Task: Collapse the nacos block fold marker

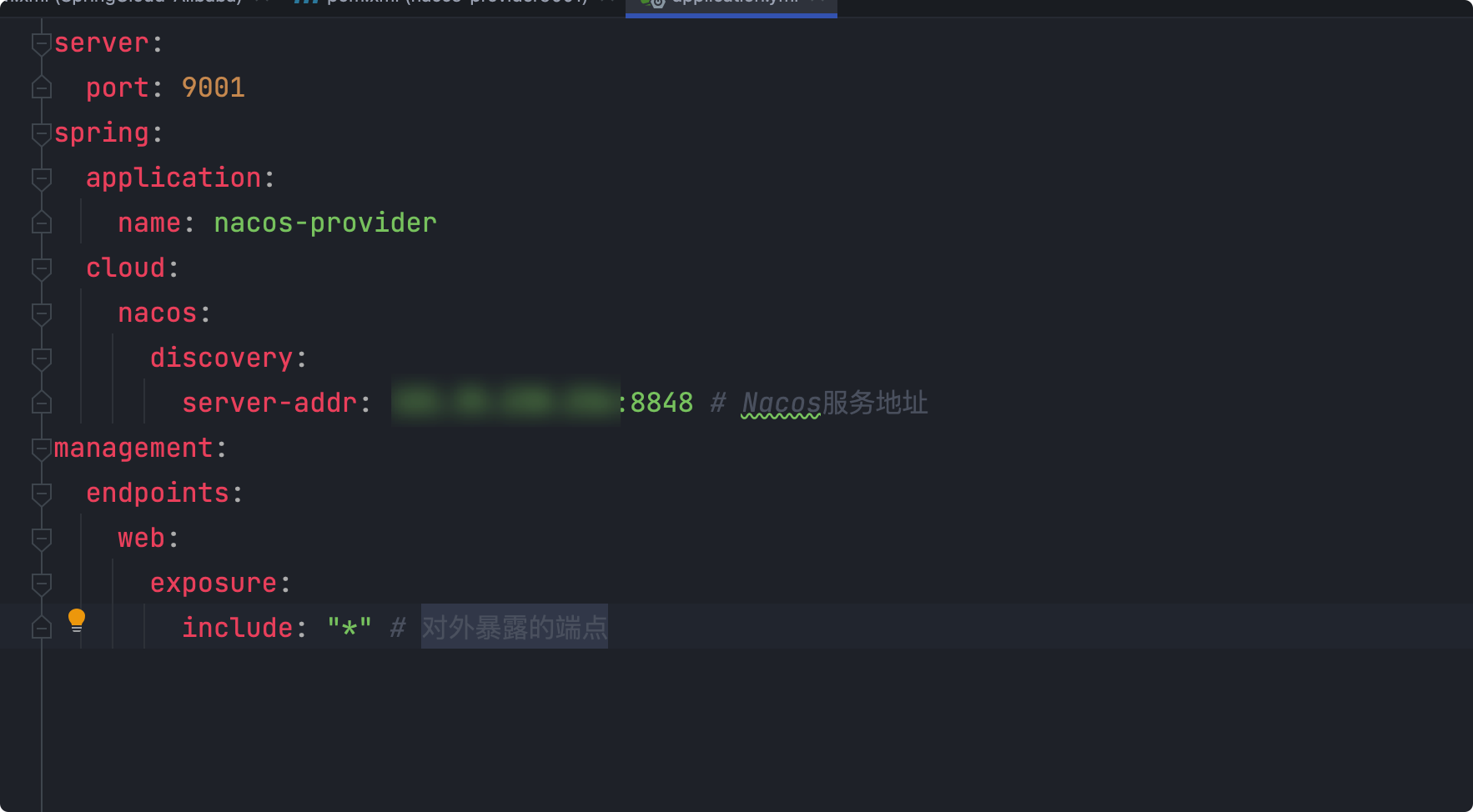Action: (x=42, y=313)
